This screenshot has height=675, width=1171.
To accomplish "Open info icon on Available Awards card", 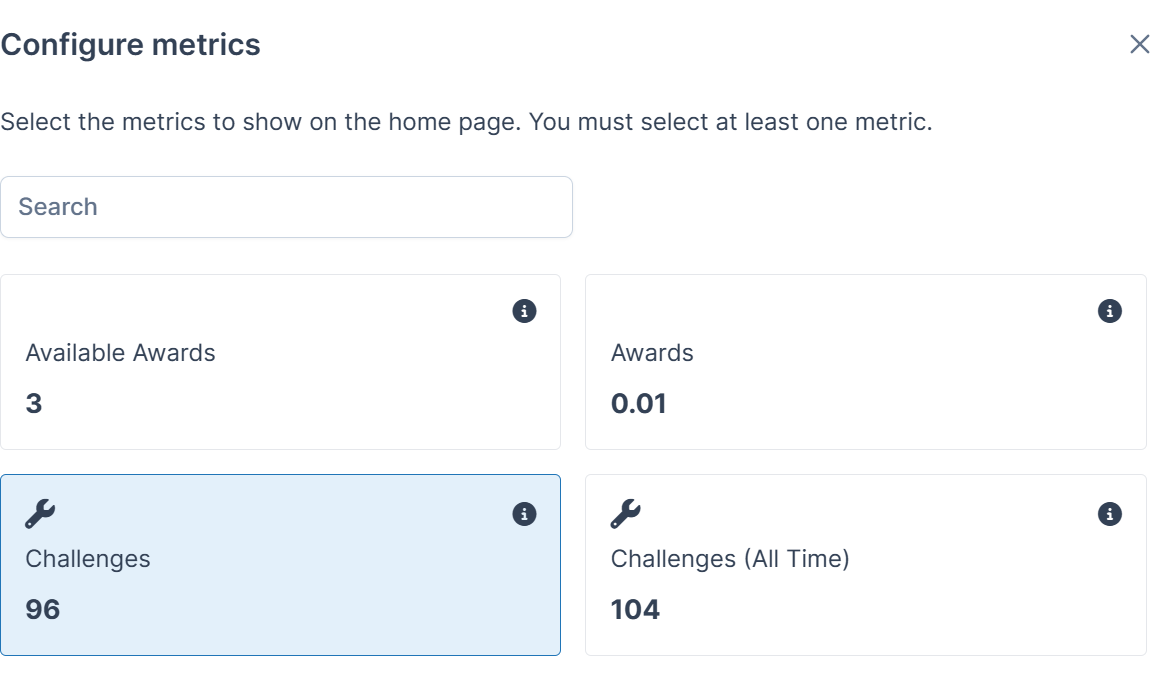I will 524,311.
